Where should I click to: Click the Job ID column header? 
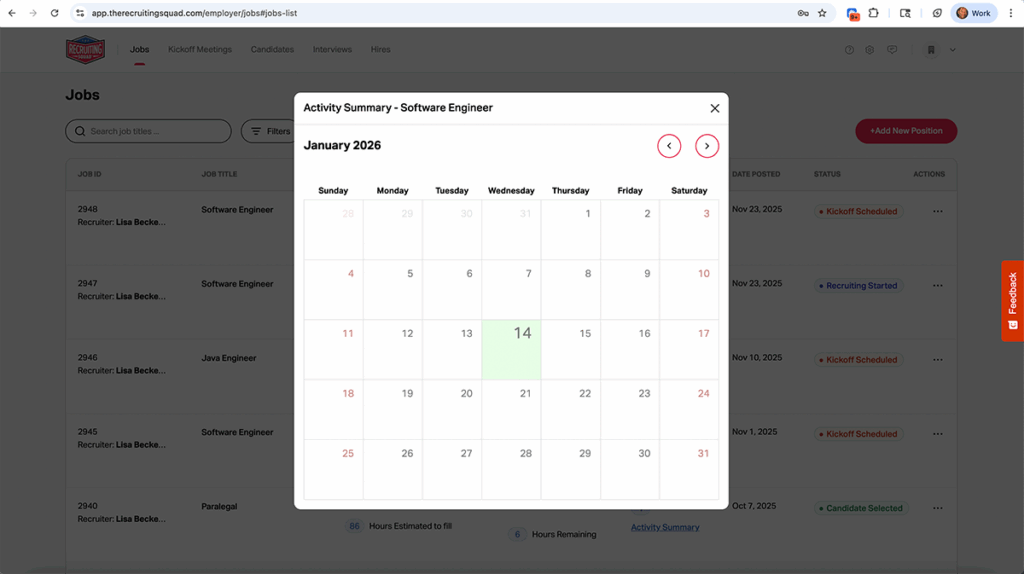[x=89, y=174]
